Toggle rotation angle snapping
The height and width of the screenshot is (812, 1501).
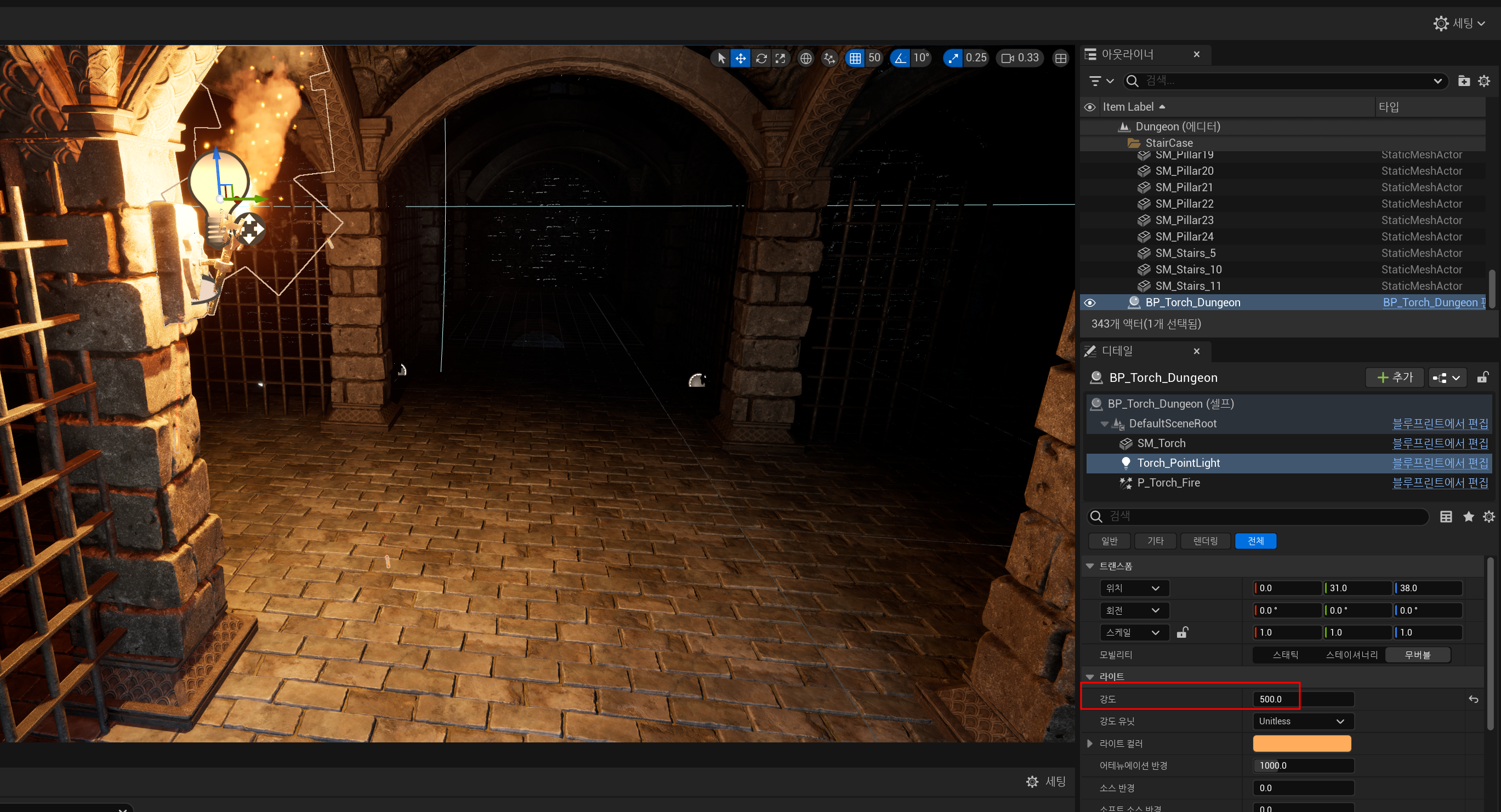(900, 58)
